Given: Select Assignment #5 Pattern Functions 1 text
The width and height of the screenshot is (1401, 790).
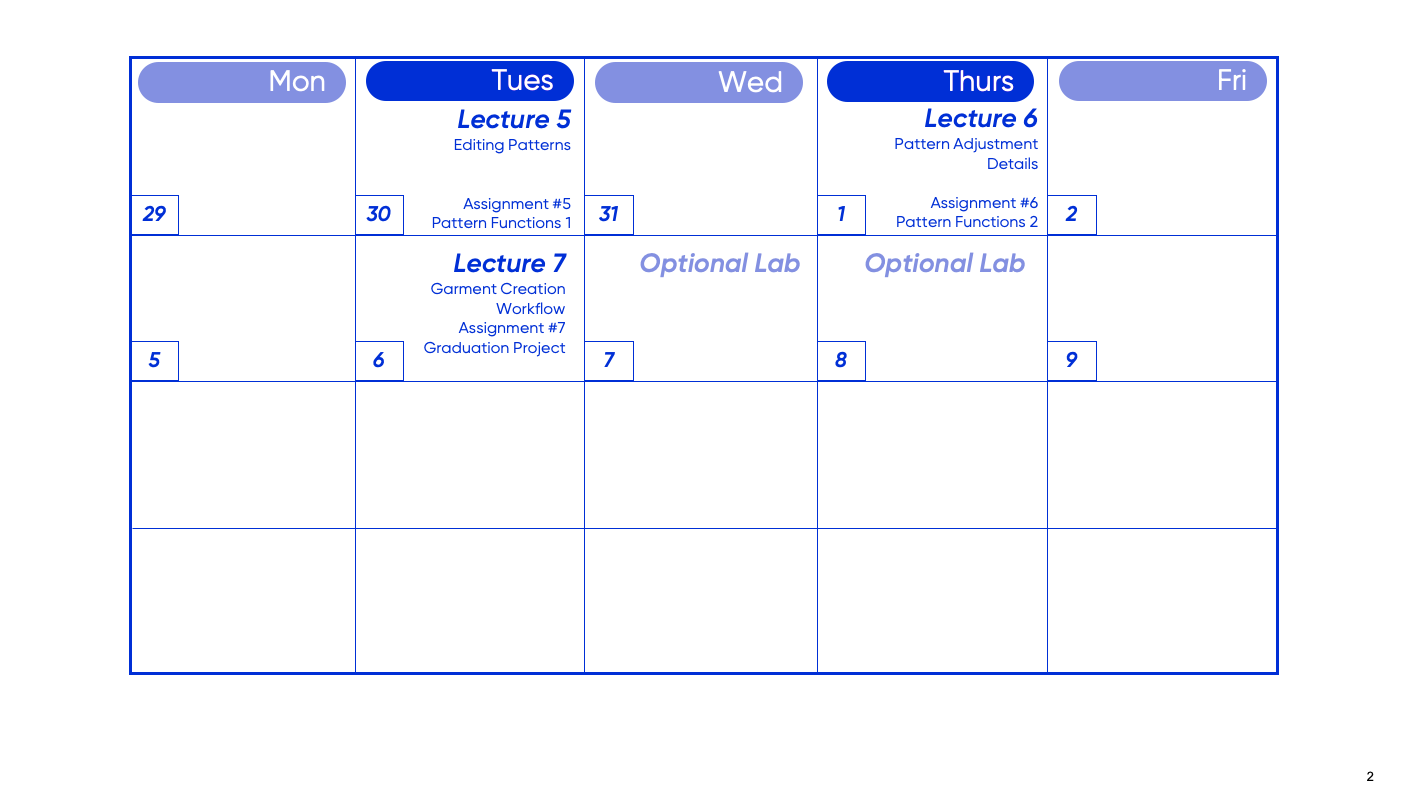Looking at the screenshot, I should [x=502, y=213].
